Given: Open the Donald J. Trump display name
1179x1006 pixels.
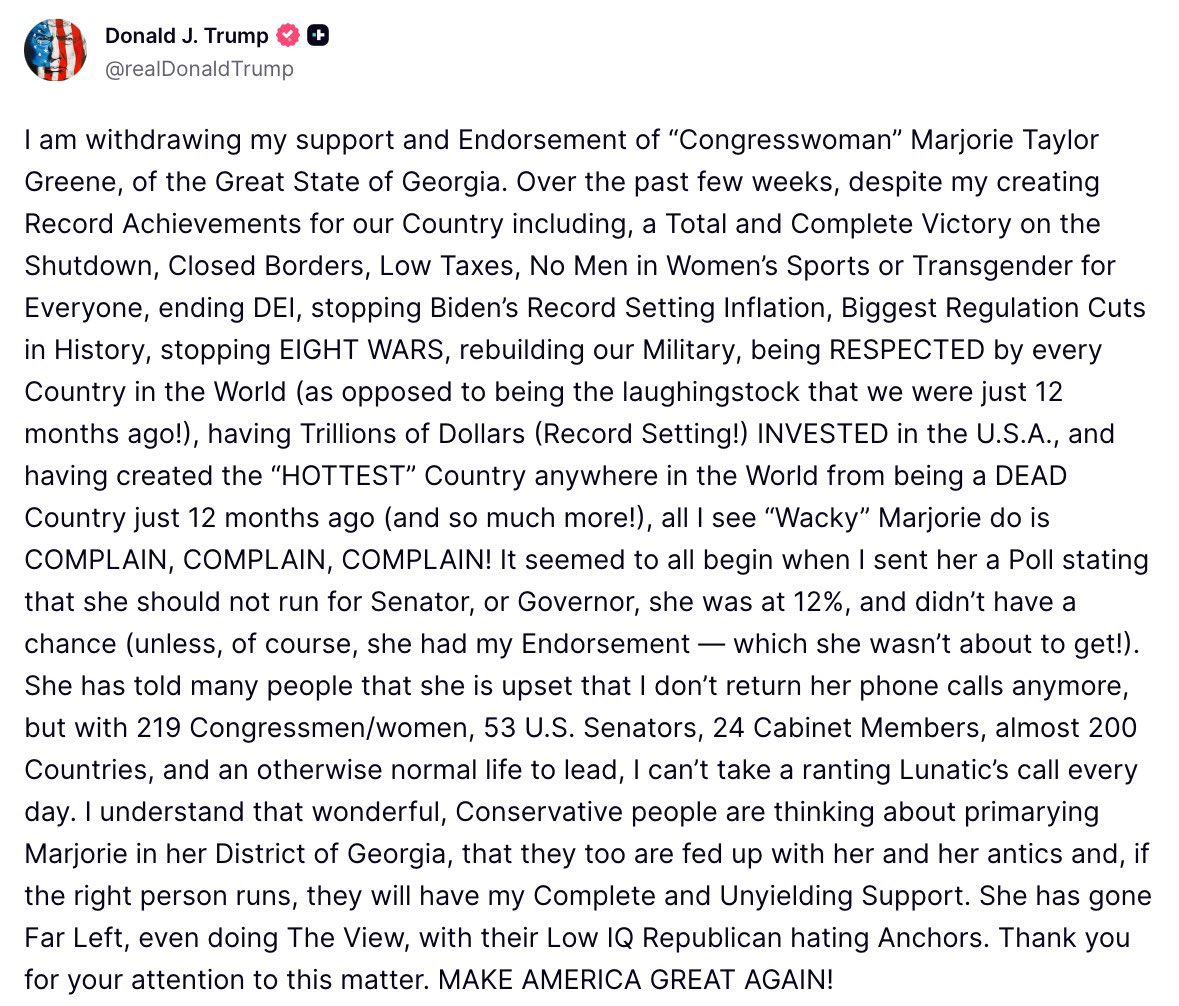Looking at the screenshot, I should 186,36.
